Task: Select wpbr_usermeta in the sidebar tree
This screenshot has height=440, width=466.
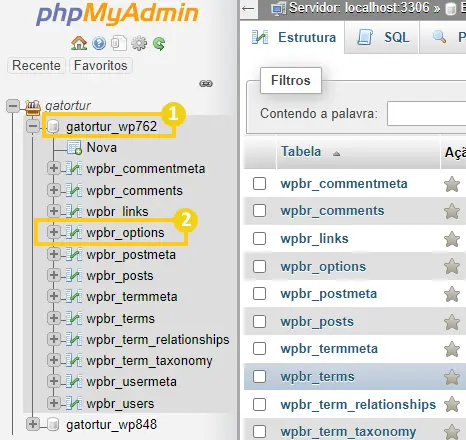Action: (x=132, y=382)
